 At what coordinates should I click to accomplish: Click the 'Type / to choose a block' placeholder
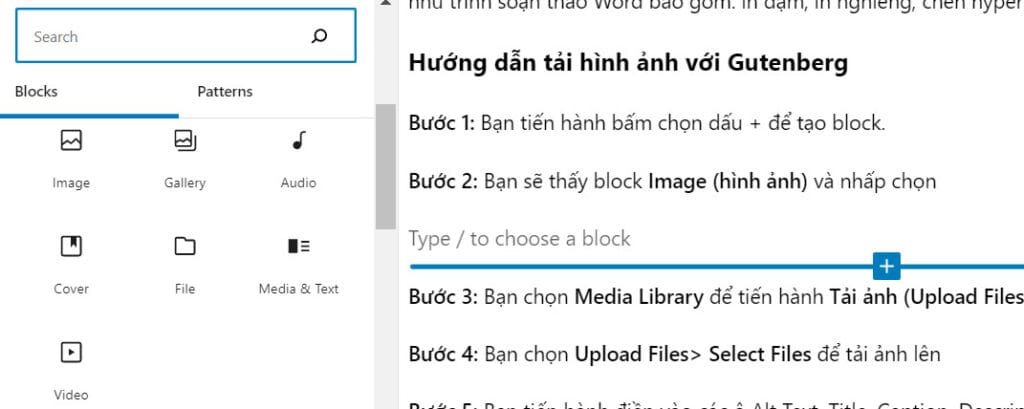pos(519,238)
